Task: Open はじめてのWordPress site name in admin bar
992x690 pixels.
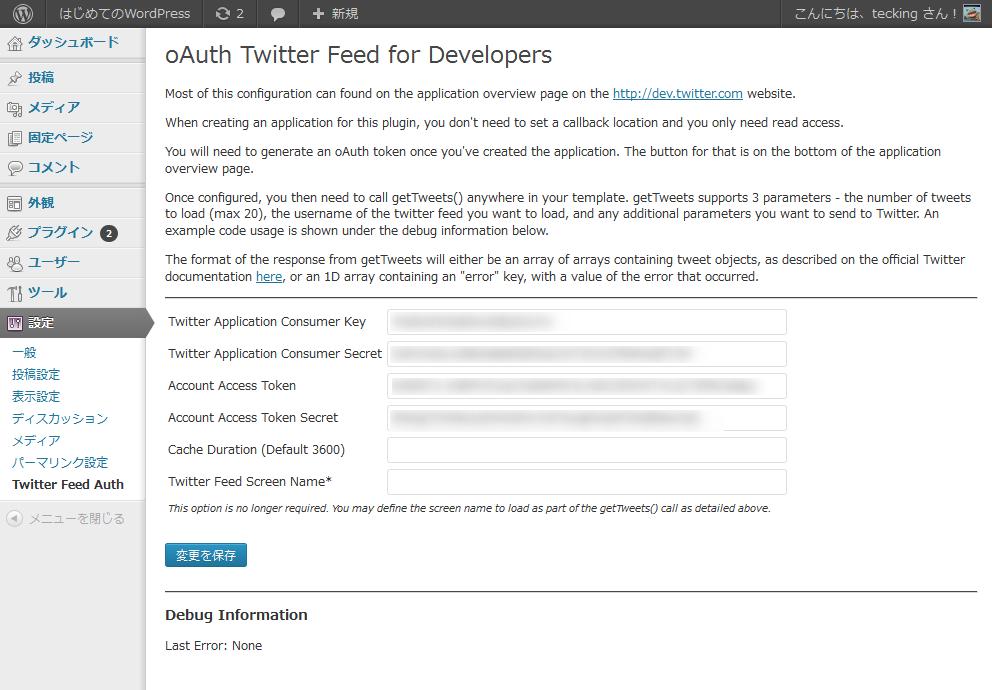Action: [x=125, y=13]
